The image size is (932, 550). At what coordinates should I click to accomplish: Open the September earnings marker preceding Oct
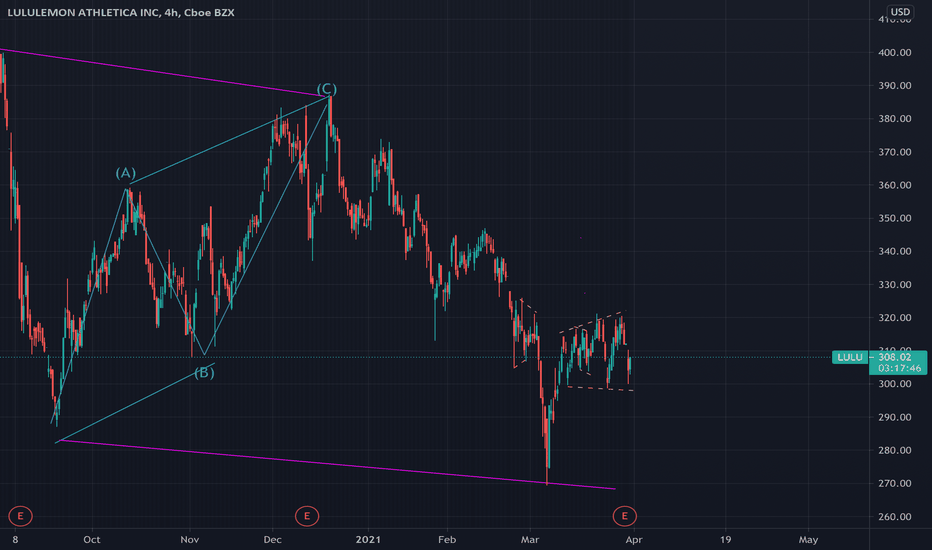pos(20,516)
